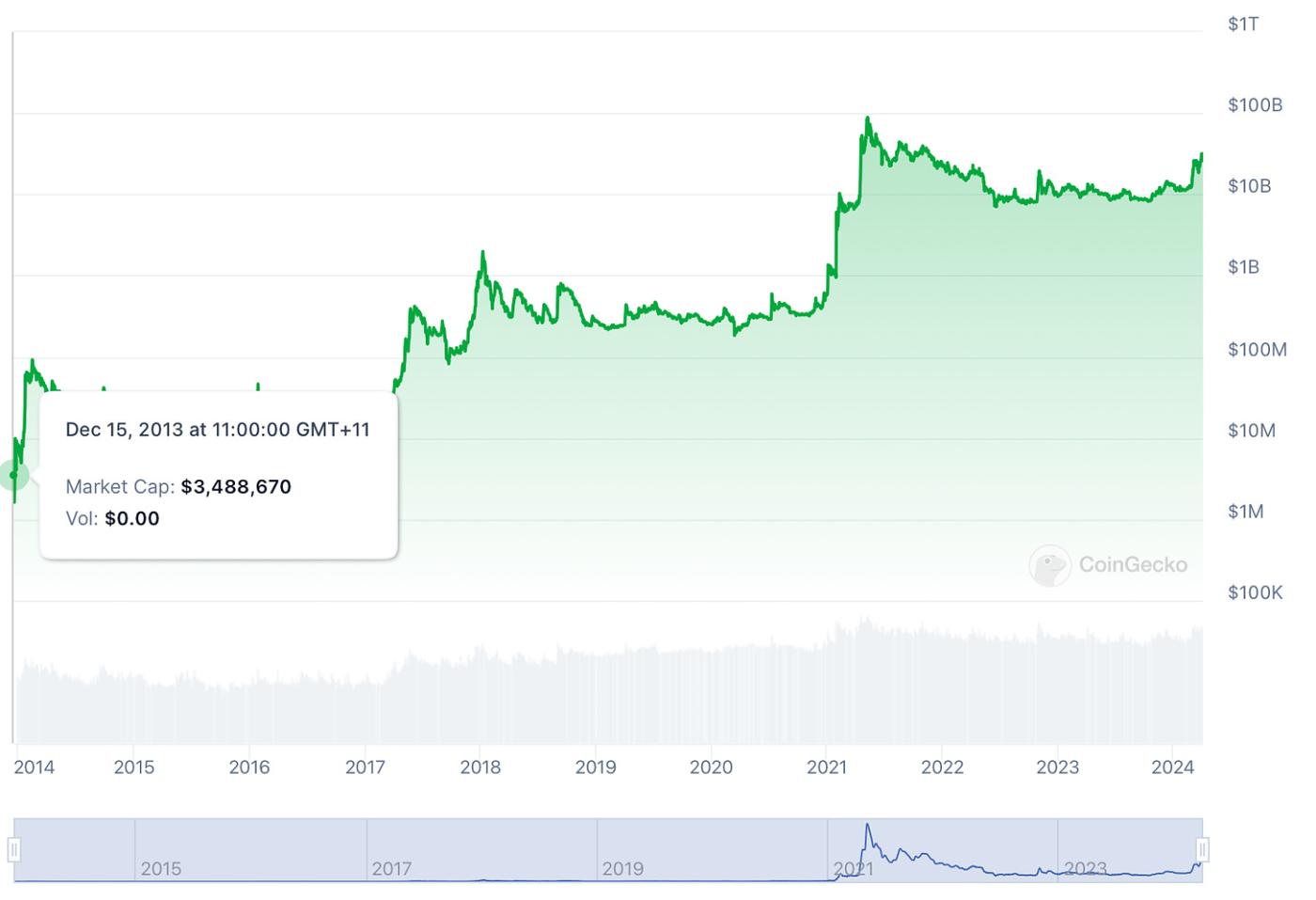Select 2020 on the main chart x-axis
The width and height of the screenshot is (1316, 900).
click(x=711, y=767)
